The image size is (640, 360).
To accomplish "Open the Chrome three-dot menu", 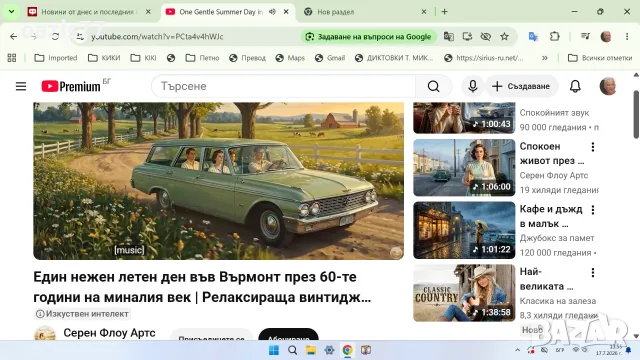I will 627,37.
